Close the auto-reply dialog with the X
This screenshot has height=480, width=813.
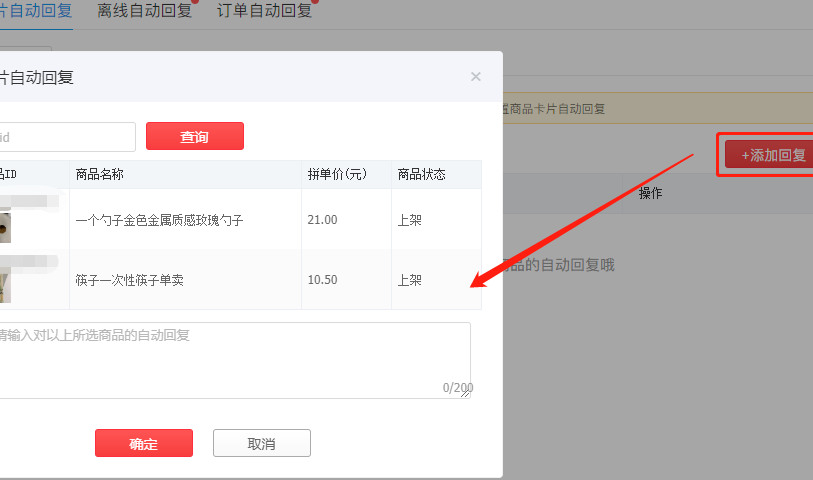(x=476, y=77)
